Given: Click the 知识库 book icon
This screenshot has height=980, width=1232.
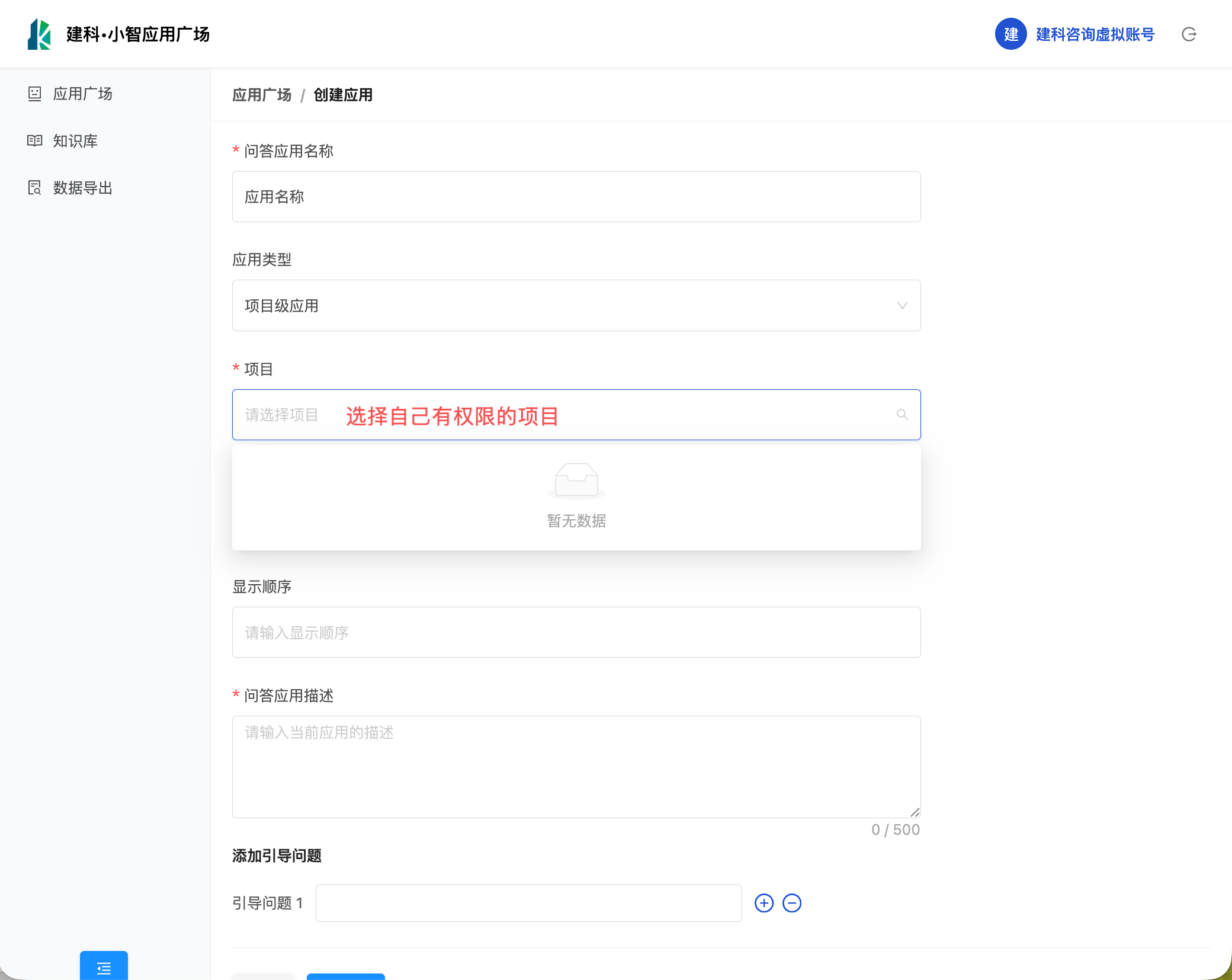Looking at the screenshot, I should tap(35, 141).
